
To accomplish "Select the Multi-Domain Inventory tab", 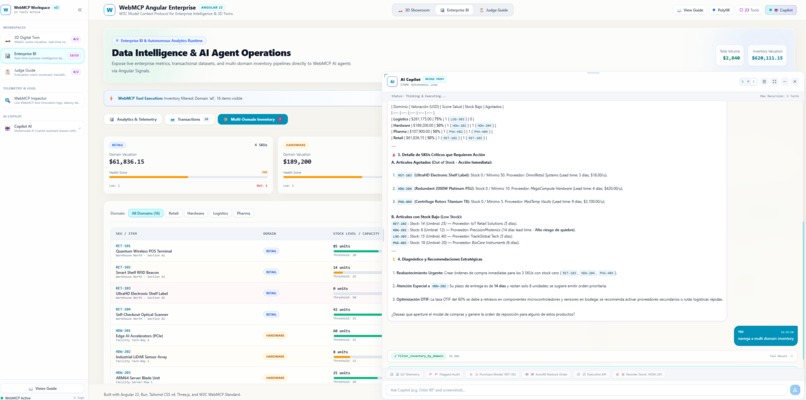I will tap(252, 119).
